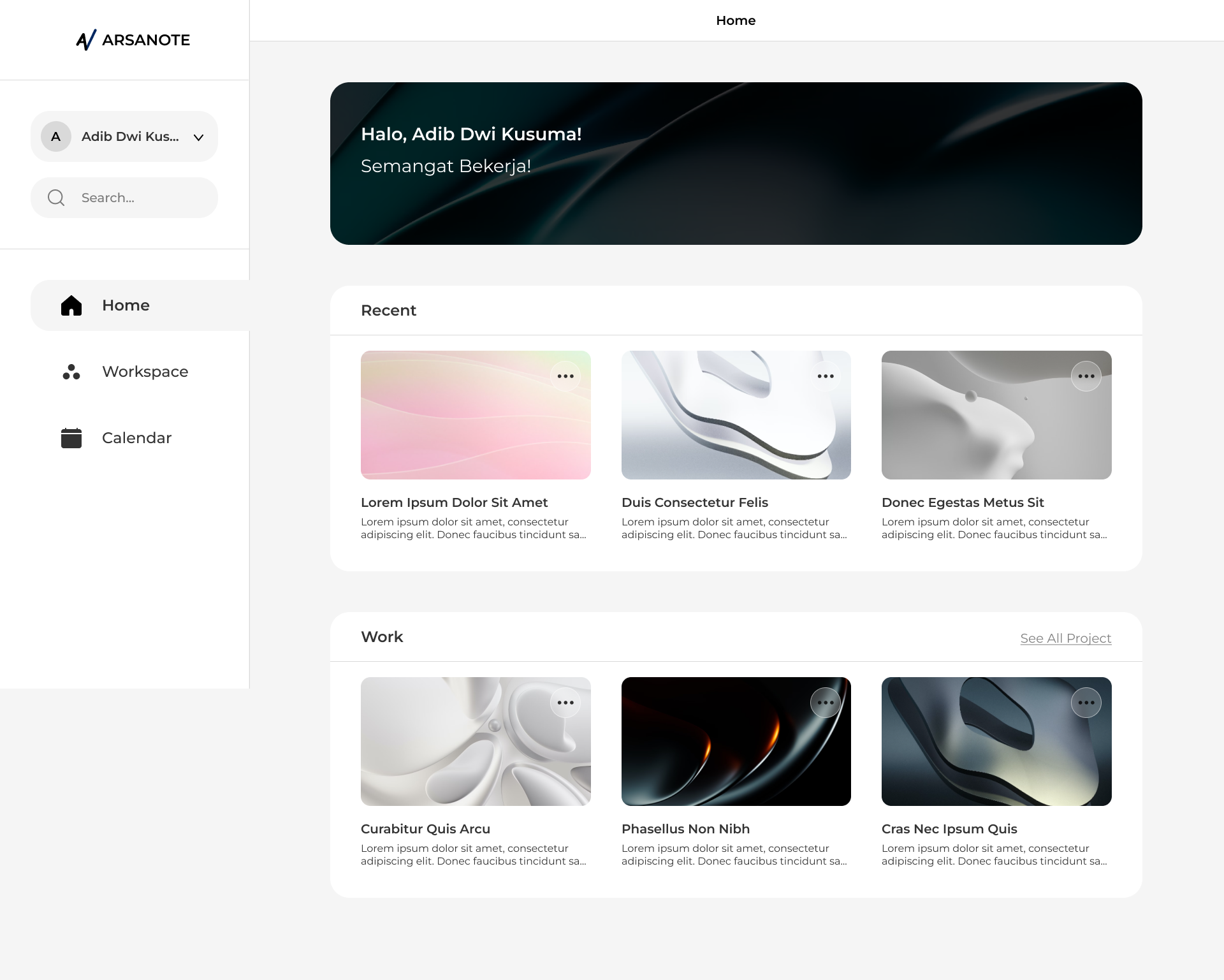
Task: Open more menu on Cras Nec Ipsum
Action: (1086, 703)
